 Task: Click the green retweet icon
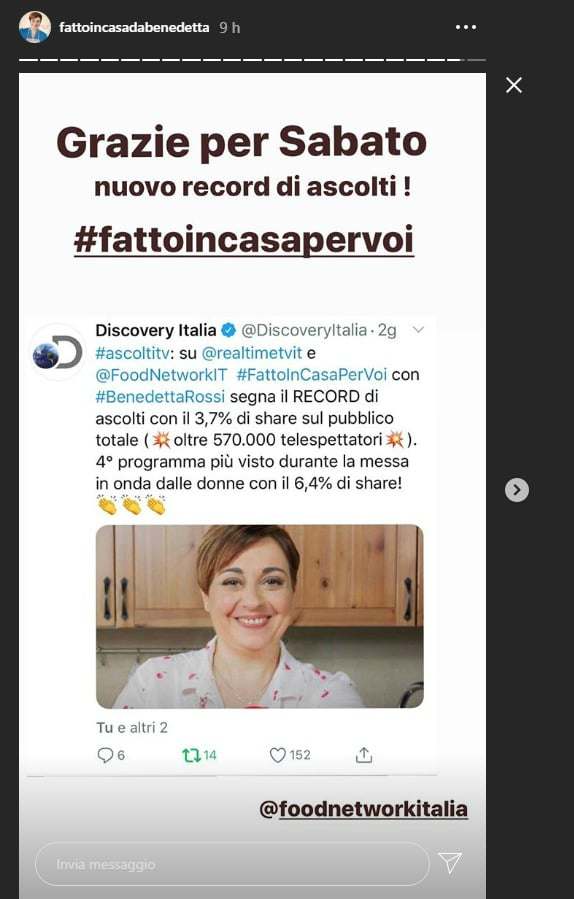[x=192, y=755]
